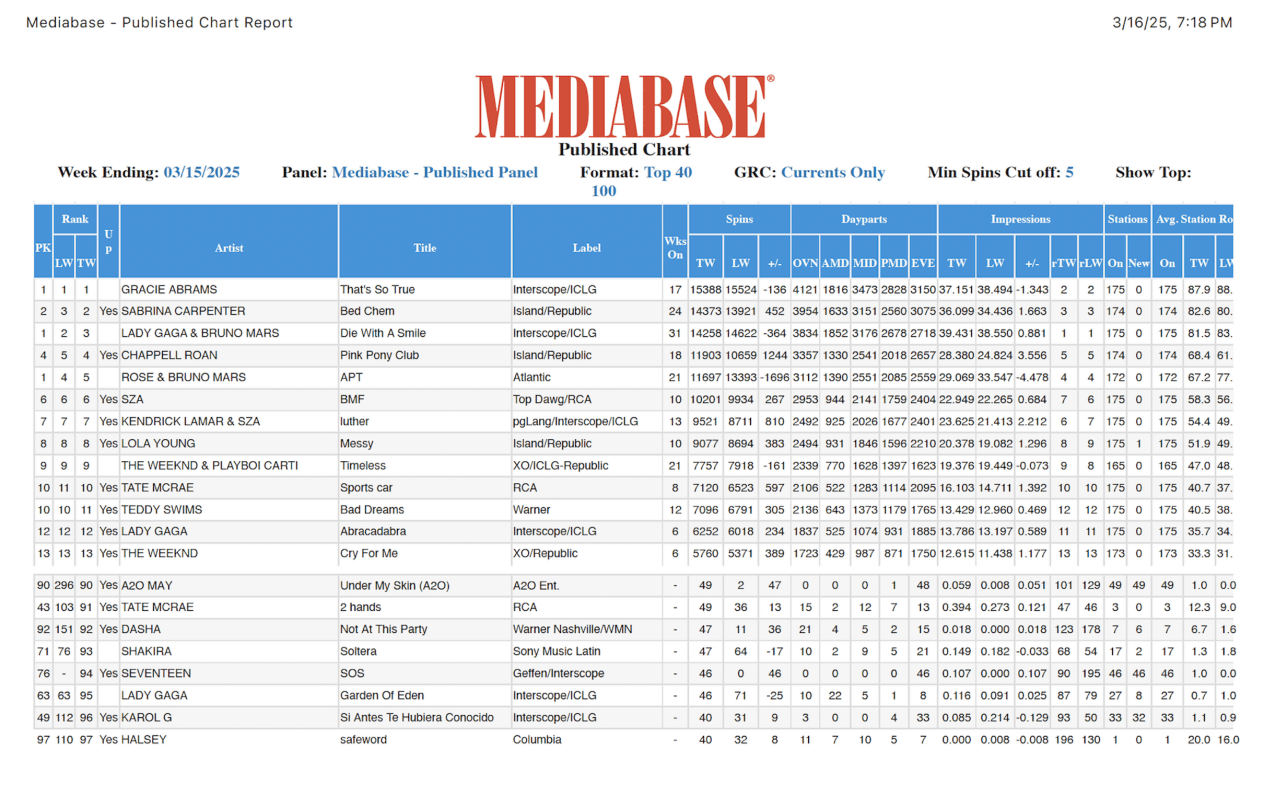This screenshot has height=807, width=1264.
Task: Click the title Not At This Party
Action: [x=384, y=630]
